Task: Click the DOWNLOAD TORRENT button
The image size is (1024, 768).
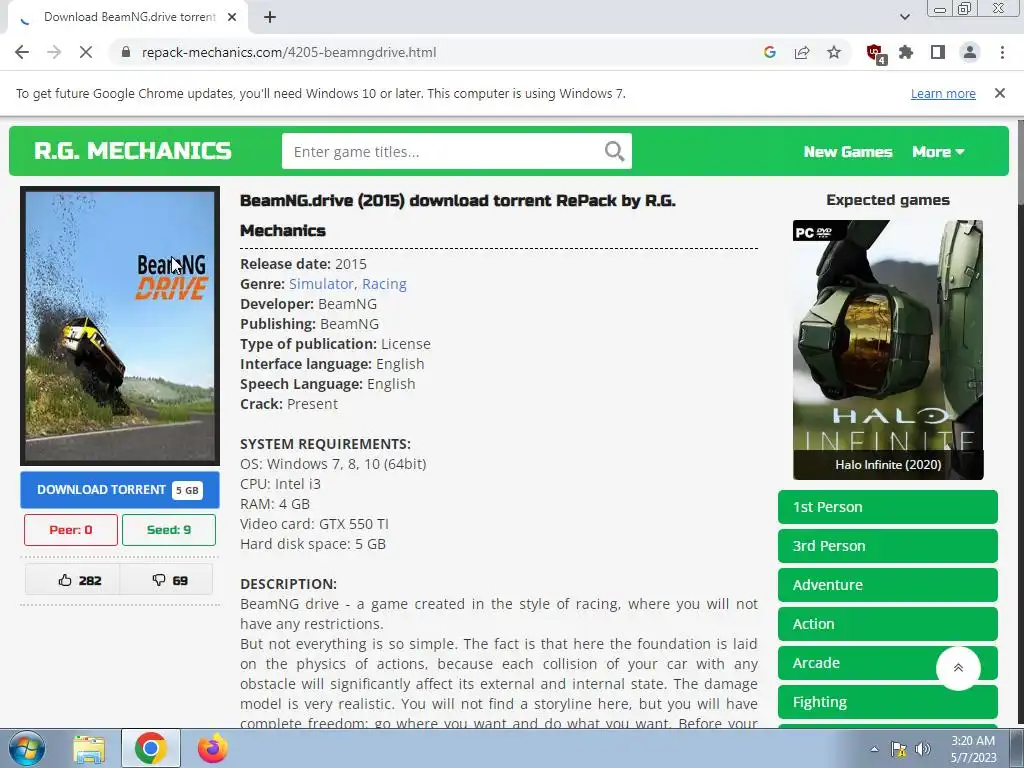Action: pyautogui.click(x=120, y=490)
